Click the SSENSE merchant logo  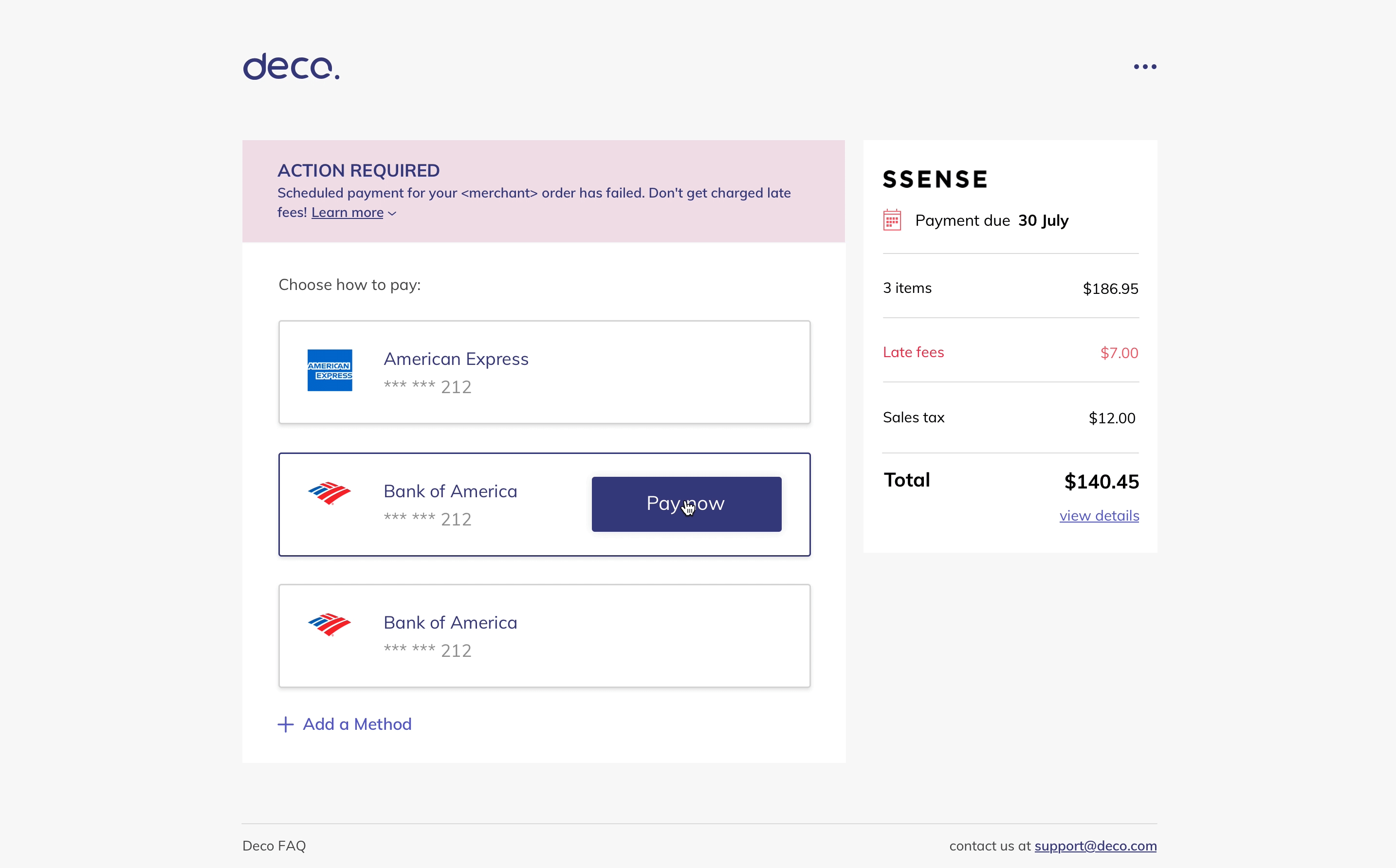click(x=935, y=180)
